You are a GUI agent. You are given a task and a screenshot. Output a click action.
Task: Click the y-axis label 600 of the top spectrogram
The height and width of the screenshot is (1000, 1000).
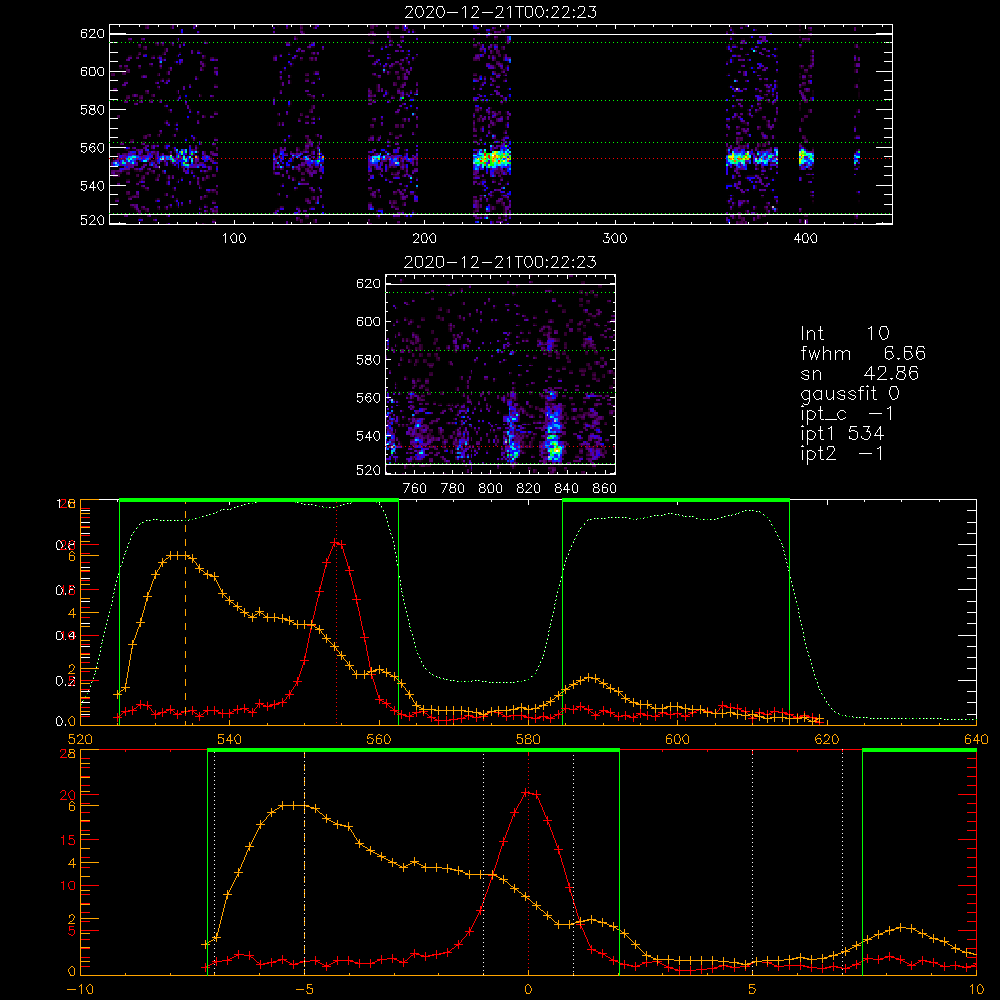pos(92,71)
